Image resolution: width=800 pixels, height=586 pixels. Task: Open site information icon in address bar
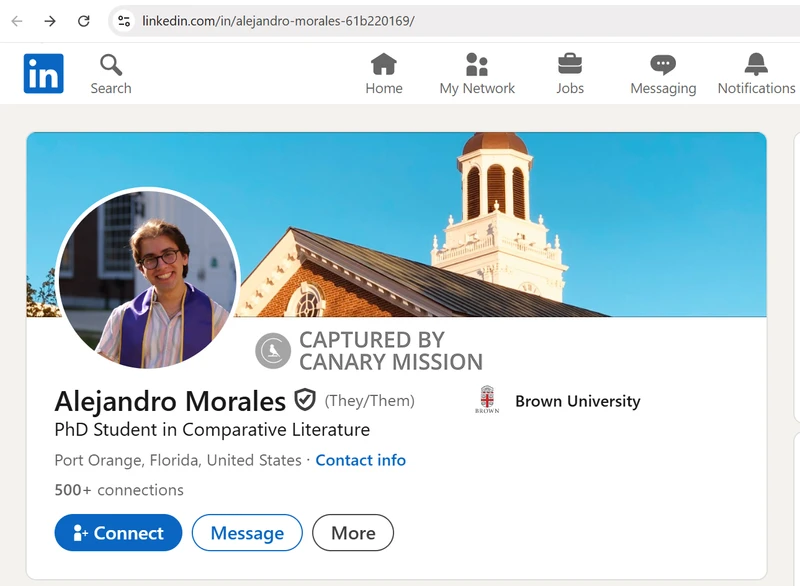coord(123,21)
